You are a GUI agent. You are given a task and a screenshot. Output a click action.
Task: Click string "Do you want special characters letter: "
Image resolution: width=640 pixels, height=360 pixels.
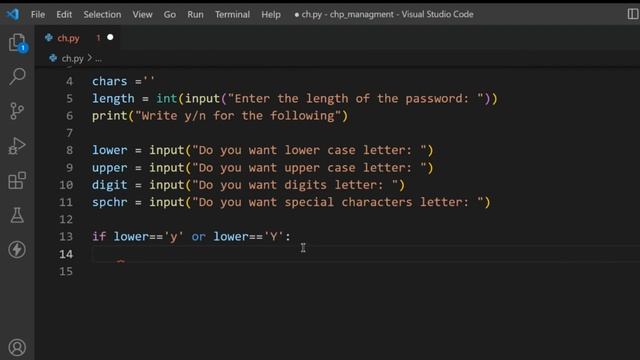(x=338, y=202)
